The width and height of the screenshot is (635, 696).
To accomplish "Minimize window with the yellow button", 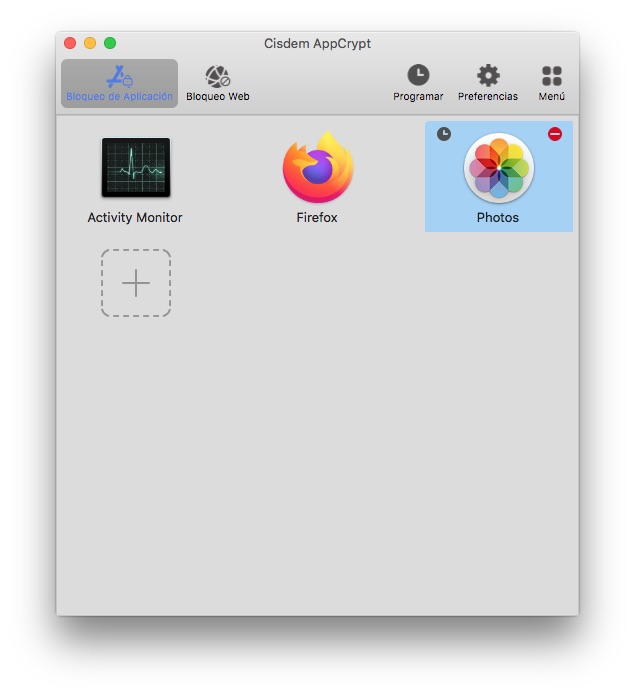I will point(90,43).
